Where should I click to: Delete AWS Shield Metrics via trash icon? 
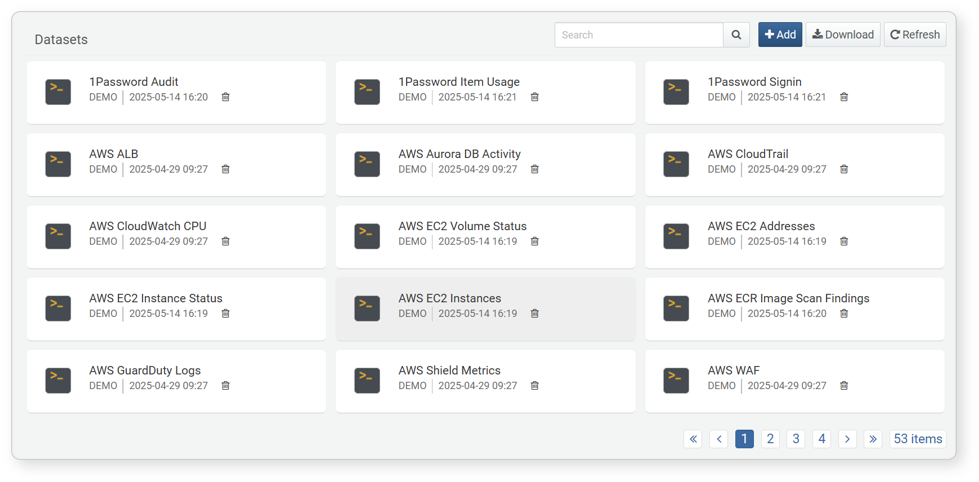[x=534, y=386]
